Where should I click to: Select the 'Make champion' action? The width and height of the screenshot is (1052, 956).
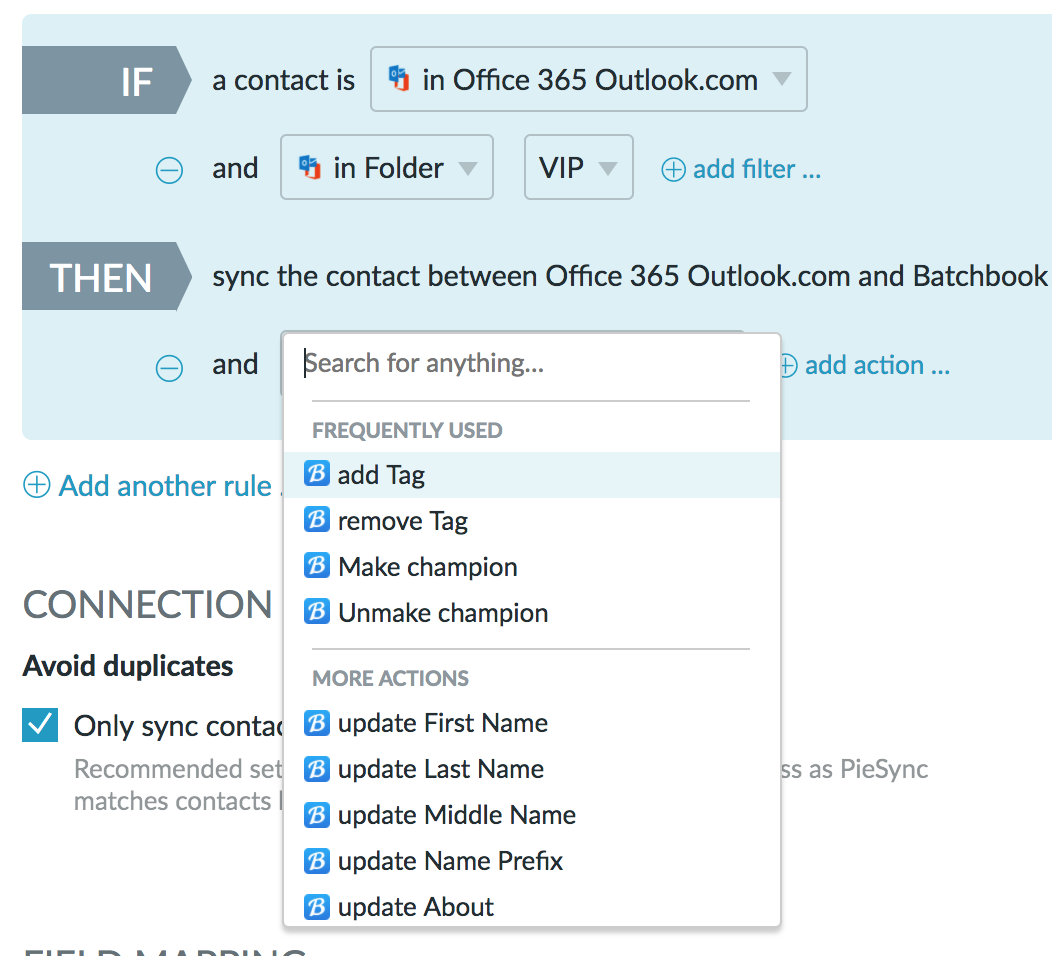pos(532,566)
